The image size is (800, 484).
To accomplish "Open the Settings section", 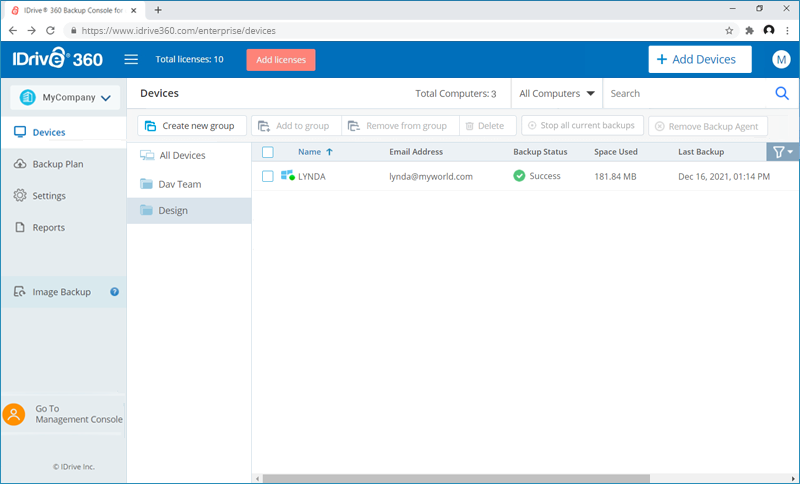I will click(x=63, y=195).
